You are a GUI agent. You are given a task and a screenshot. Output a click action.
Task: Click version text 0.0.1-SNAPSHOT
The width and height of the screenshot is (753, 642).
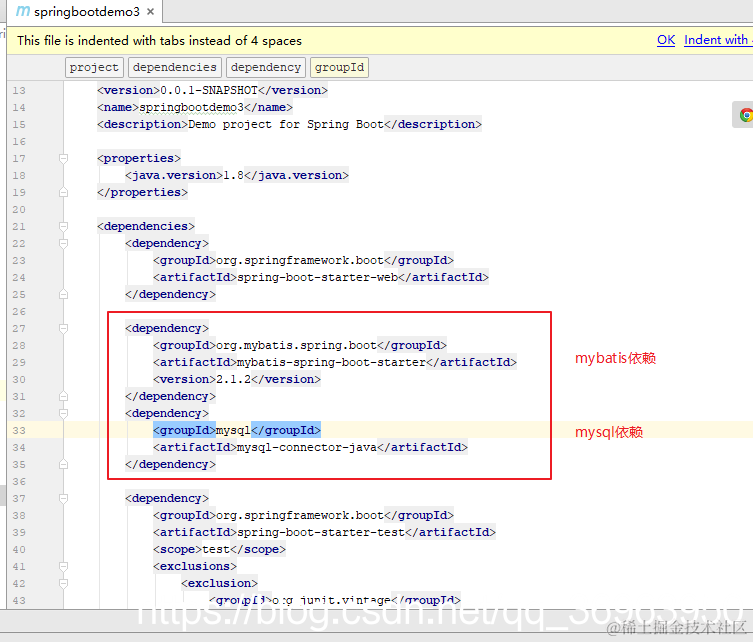pyautogui.click(x=209, y=90)
